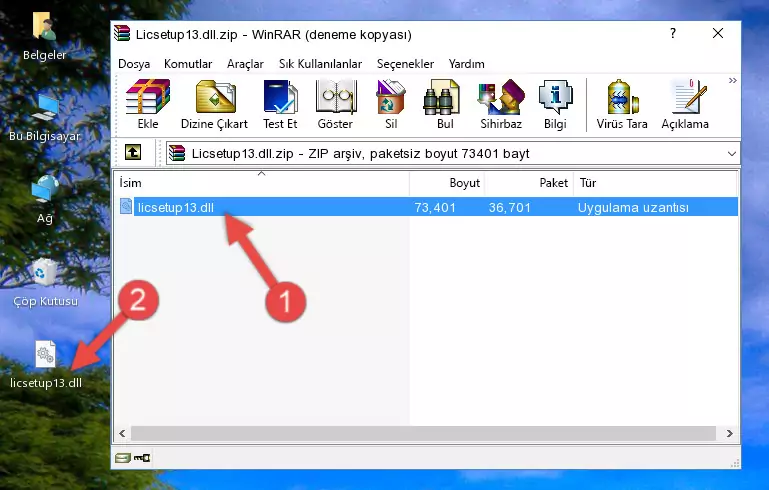Select the licsetup13.dll row name
Screen dimensions: 769x490
click(176, 207)
